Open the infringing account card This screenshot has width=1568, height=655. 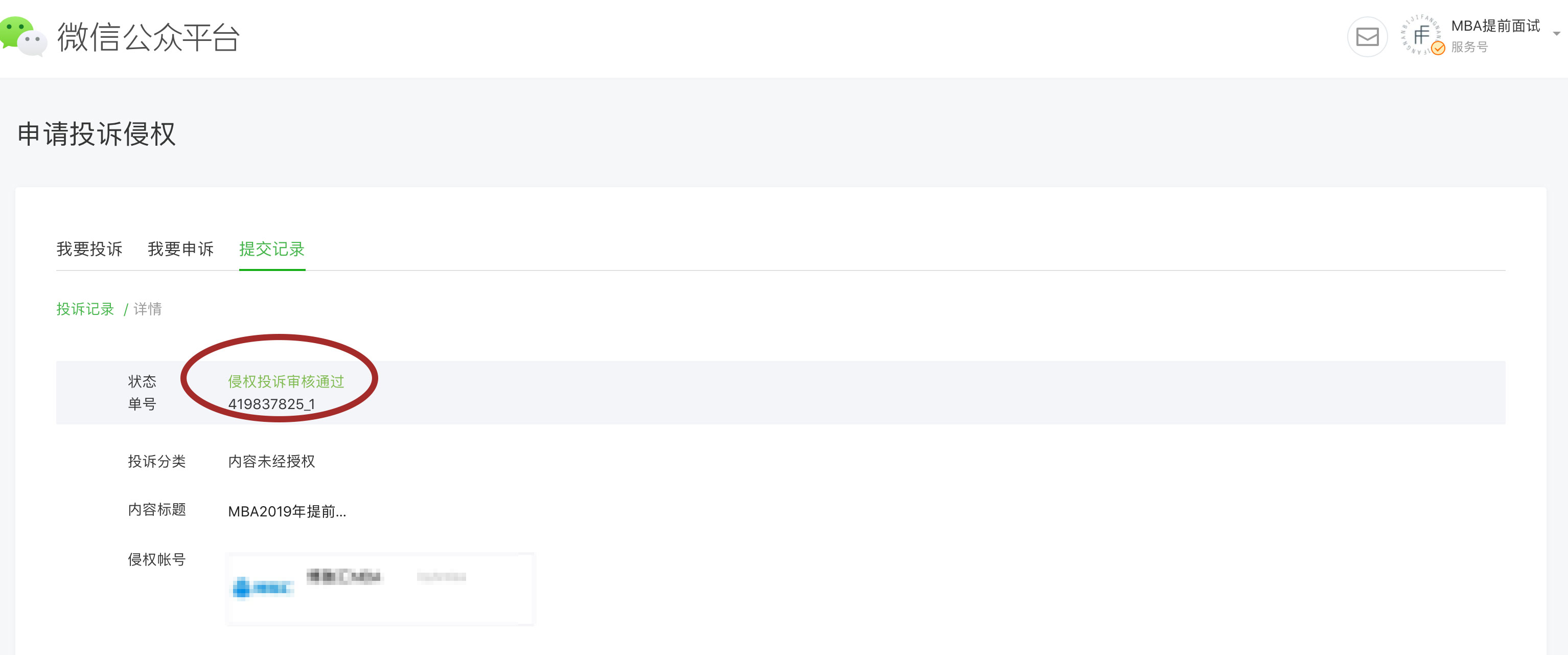tap(380, 589)
